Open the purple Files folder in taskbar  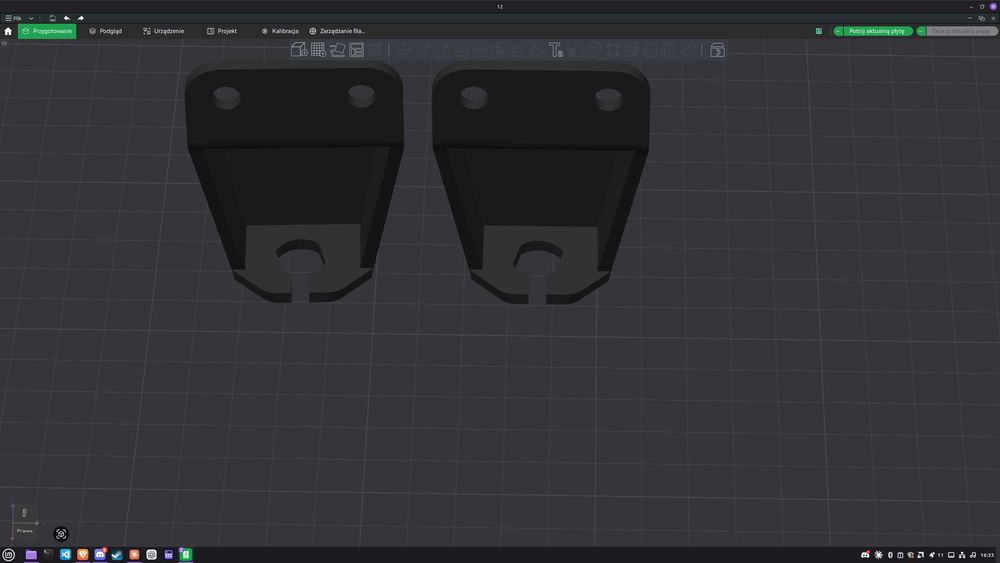point(31,555)
